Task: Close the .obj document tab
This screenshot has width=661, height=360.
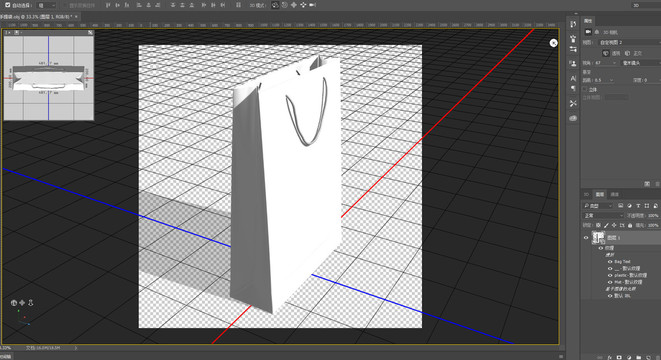Action: tap(76, 17)
